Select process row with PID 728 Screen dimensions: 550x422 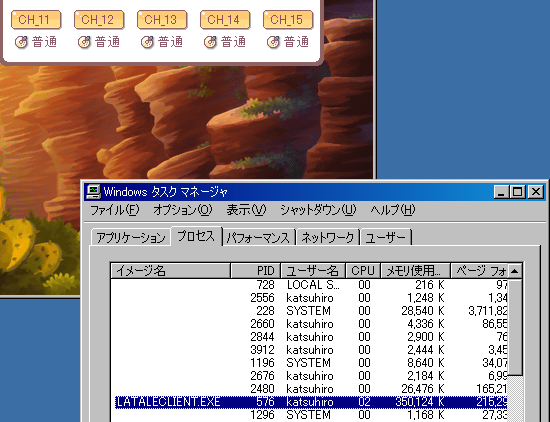point(309,285)
